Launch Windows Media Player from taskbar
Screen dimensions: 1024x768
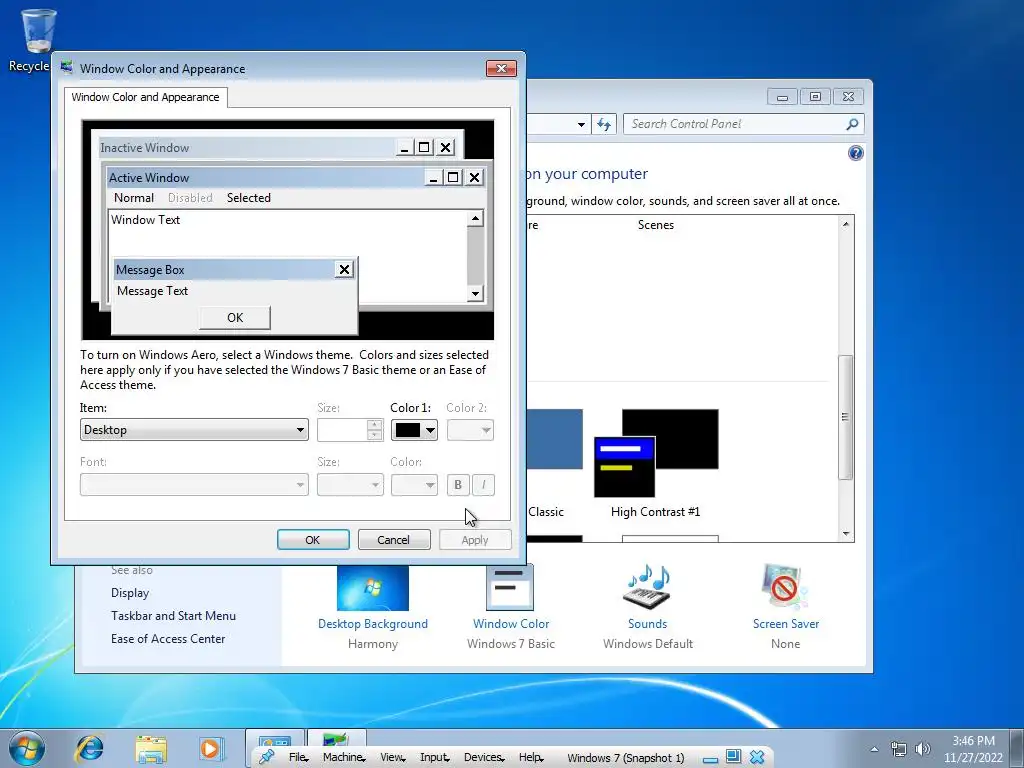coord(212,749)
